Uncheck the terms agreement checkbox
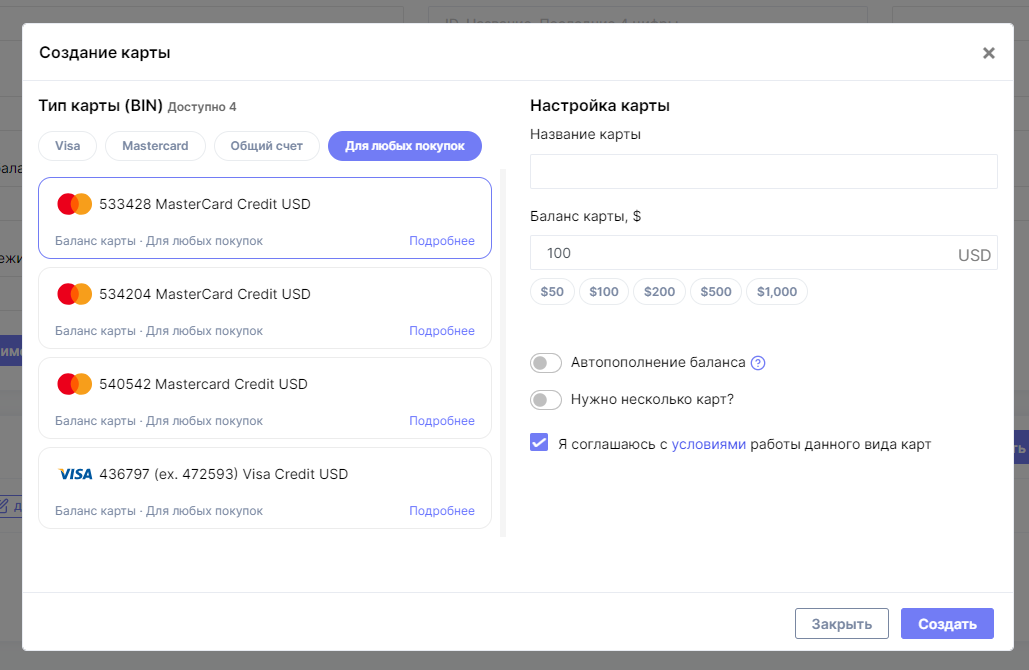The image size is (1029, 670). (x=539, y=443)
